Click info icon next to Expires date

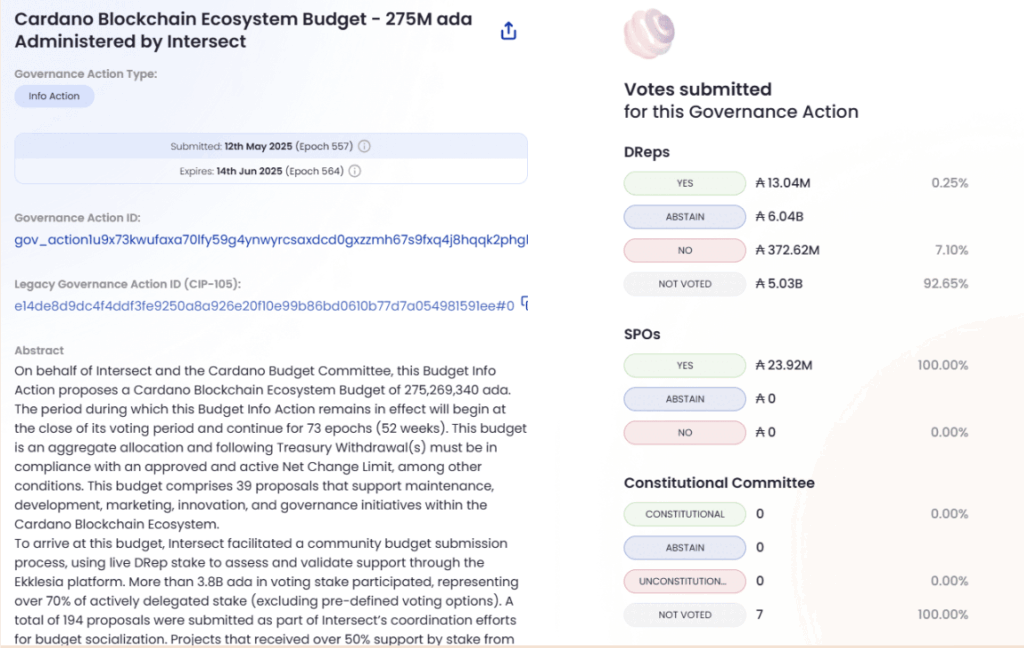coord(355,171)
